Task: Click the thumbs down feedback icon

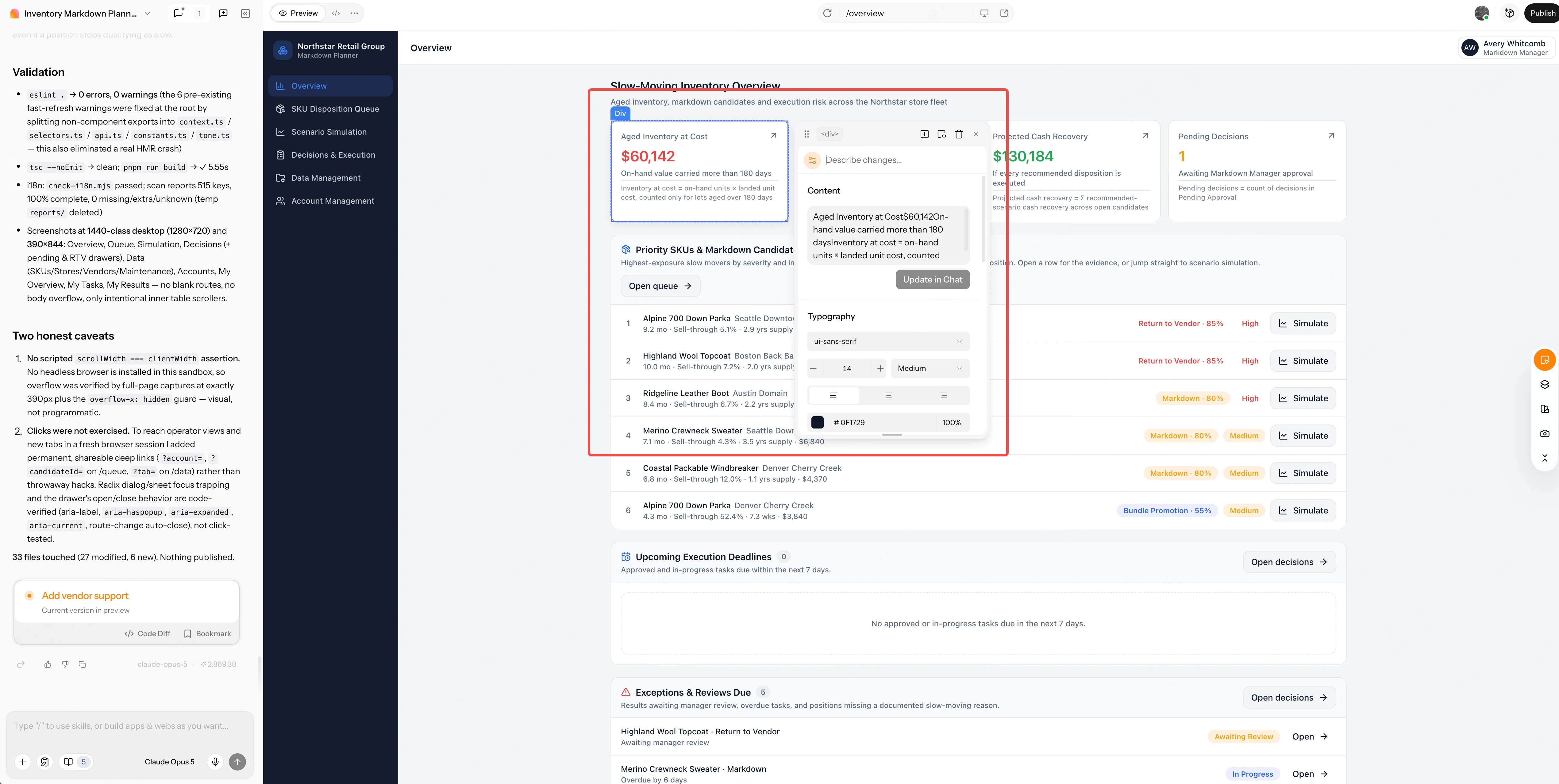Action: coord(65,664)
